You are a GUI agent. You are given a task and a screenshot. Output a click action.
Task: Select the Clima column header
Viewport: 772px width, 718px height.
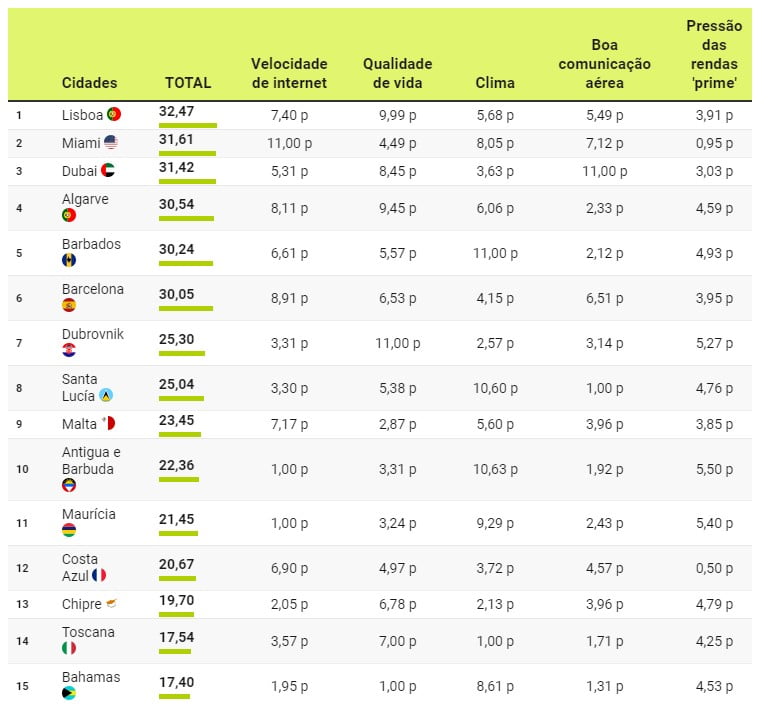(495, 83)
